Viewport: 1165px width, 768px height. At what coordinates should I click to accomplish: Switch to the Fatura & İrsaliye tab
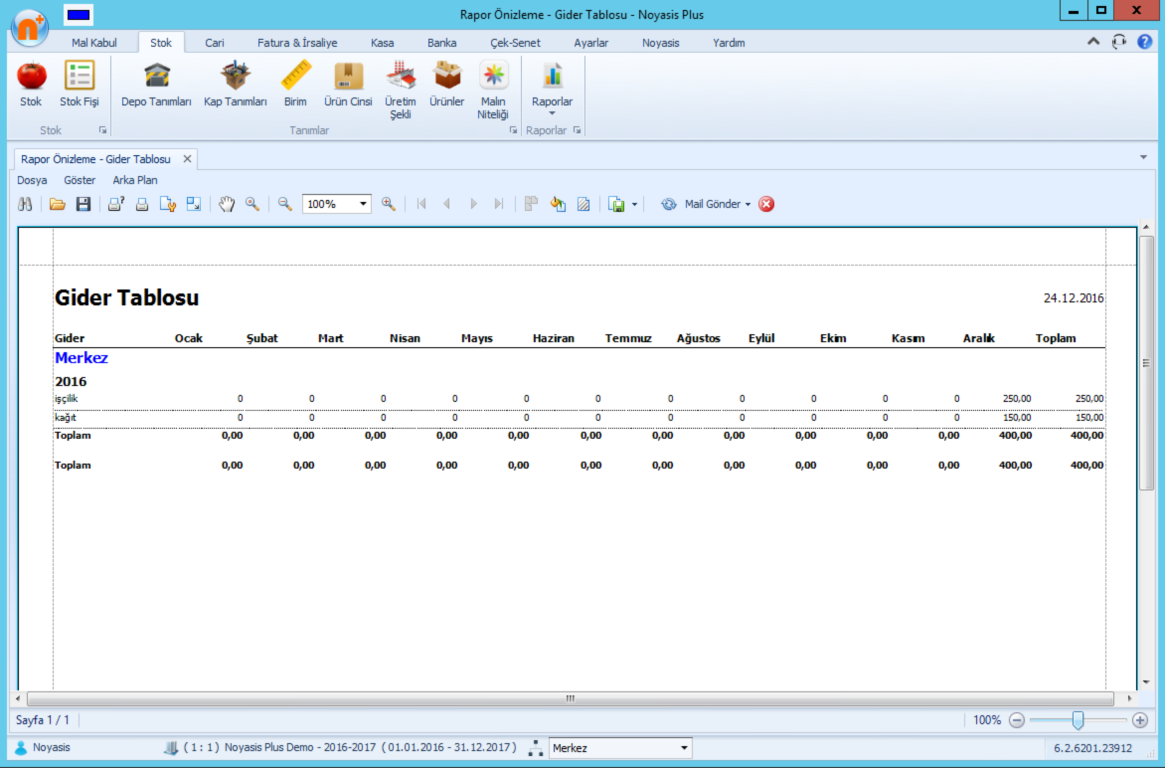tap(297, 42)
